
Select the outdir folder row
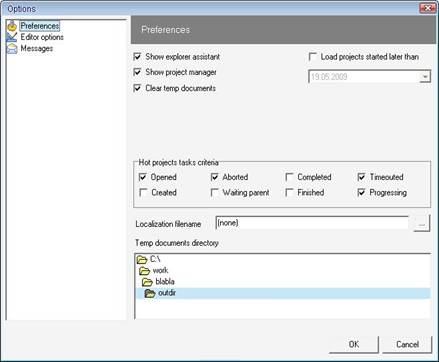[283, 293]
